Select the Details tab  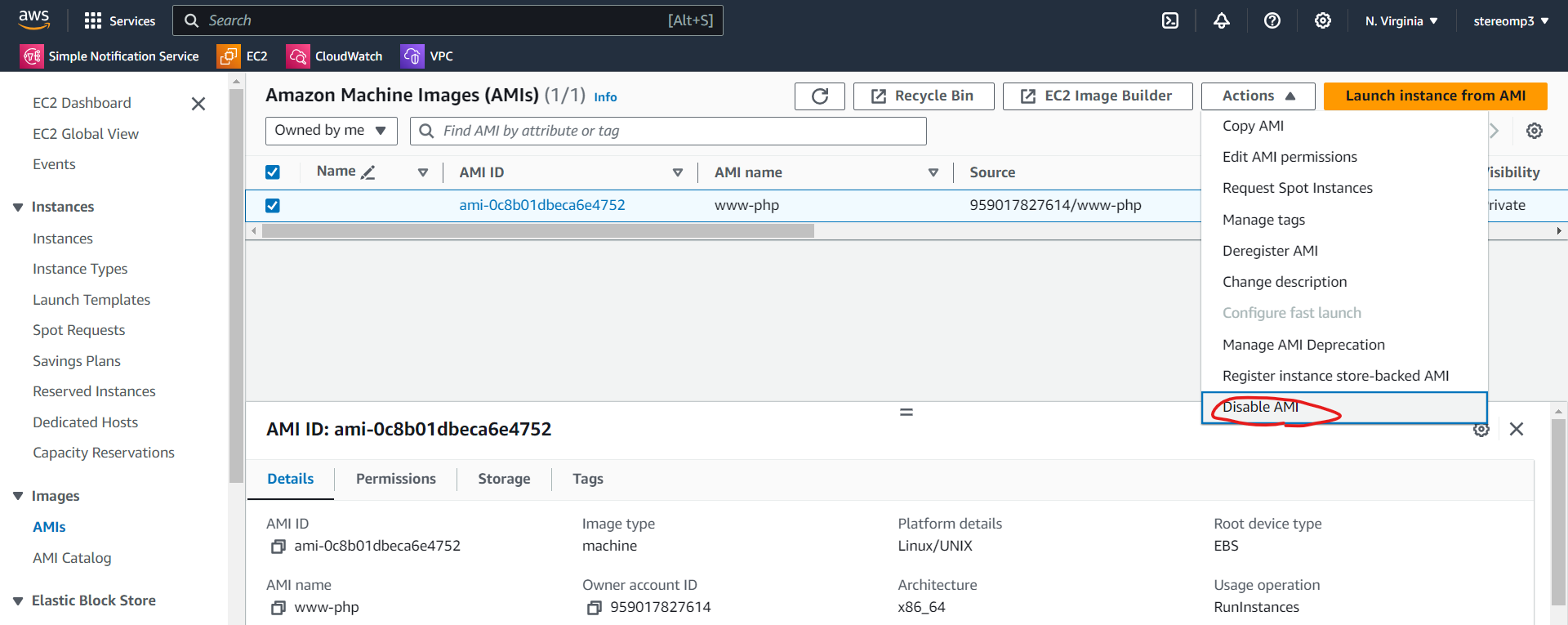coord(291,479)
